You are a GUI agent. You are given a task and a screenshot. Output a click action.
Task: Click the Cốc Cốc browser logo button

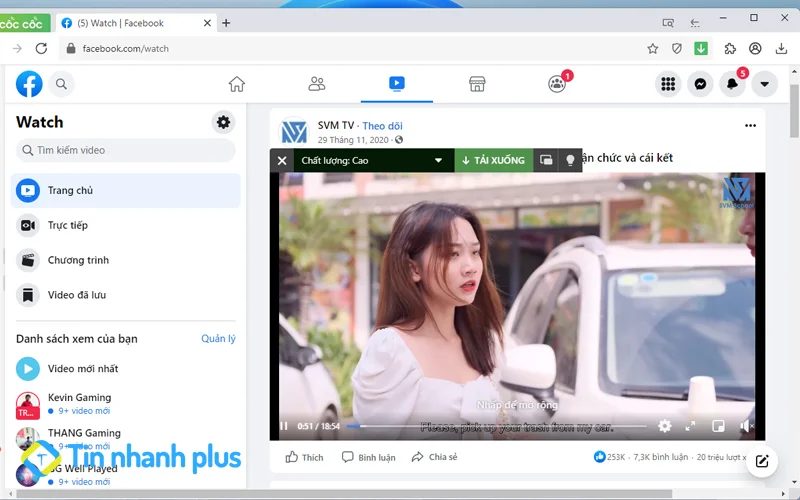24,23
